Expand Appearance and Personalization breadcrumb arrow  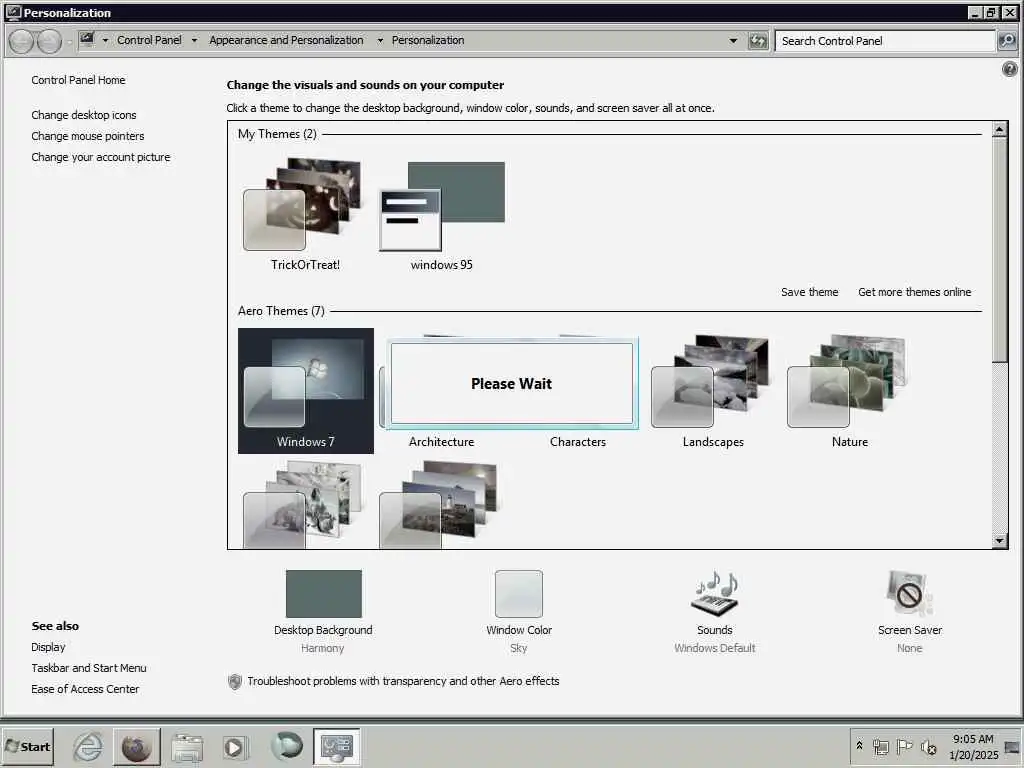[x=380, y=40]
